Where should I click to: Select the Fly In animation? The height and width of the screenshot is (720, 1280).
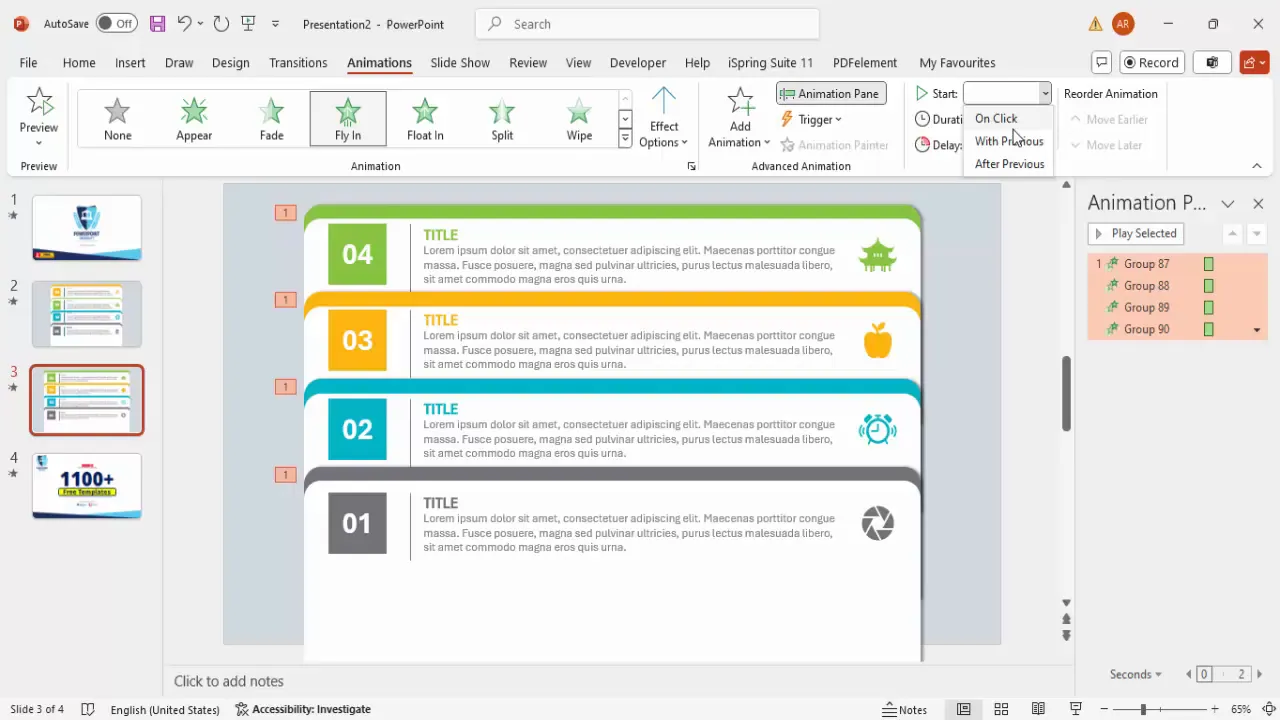348,119
